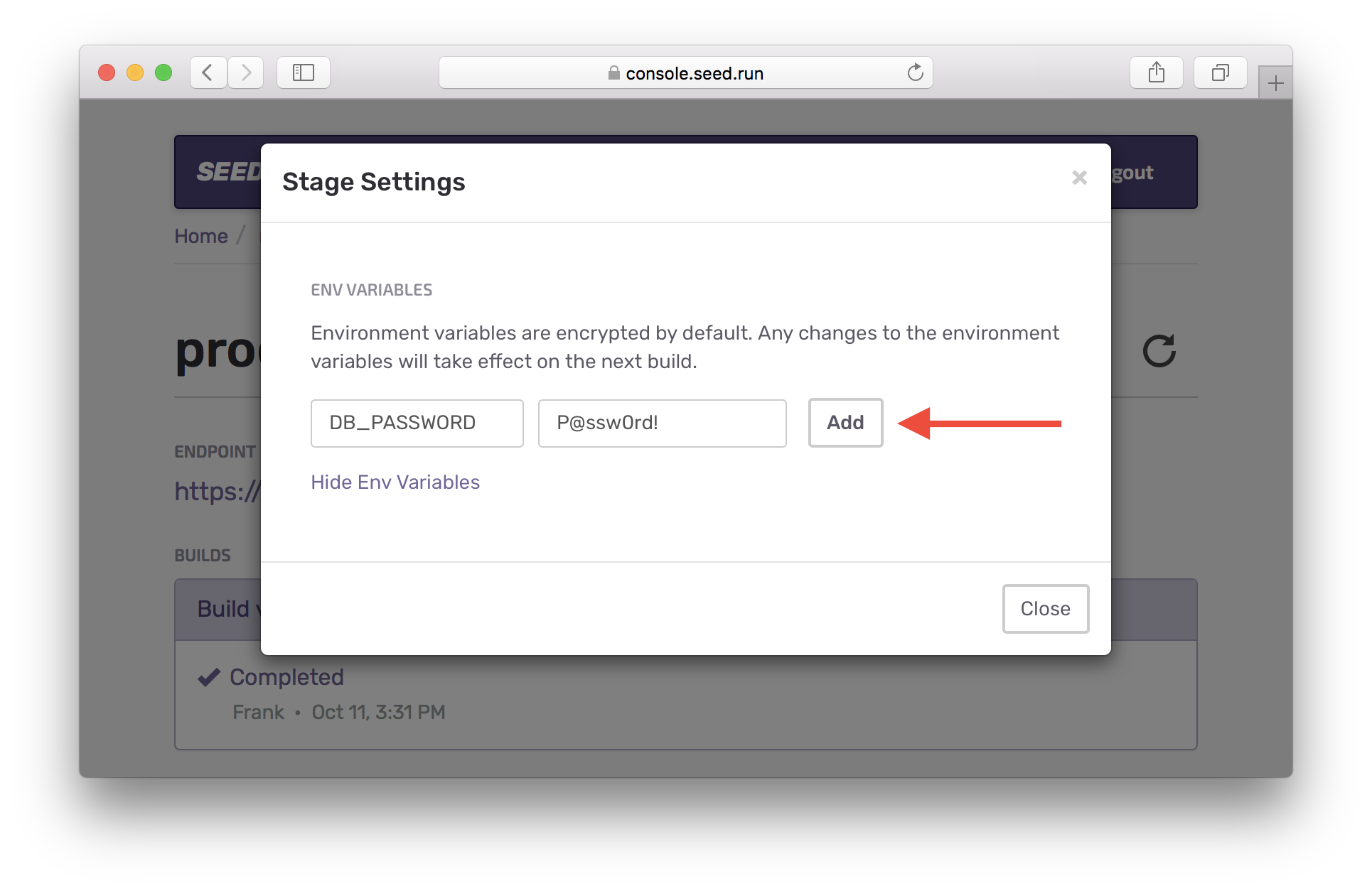The height and width of the screenshot is (891, 1372).
Task: Click the console.seed.run address bar
Action: [x=686, y=73]
